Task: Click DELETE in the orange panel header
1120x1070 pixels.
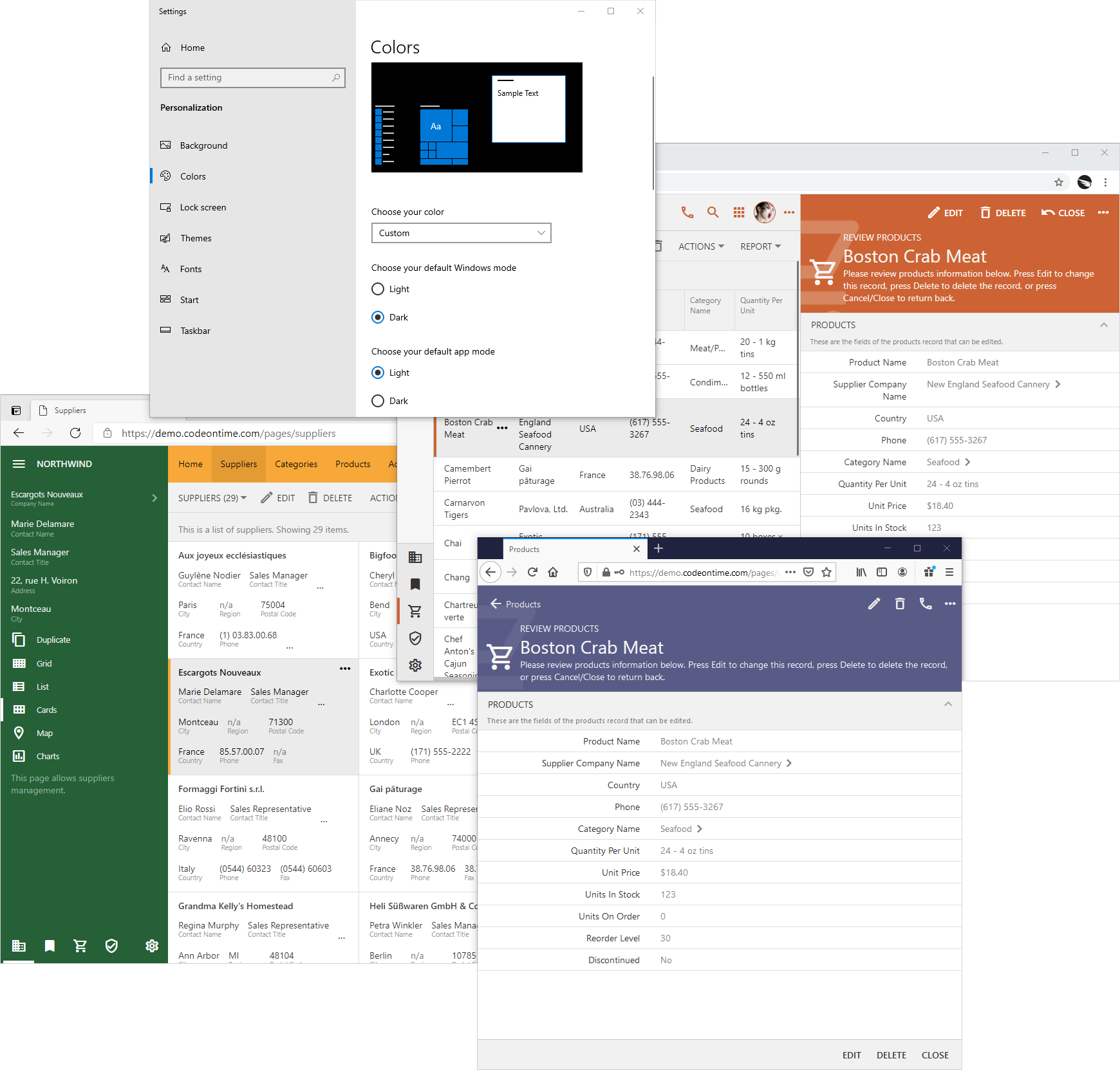Action: (1003, 213)
